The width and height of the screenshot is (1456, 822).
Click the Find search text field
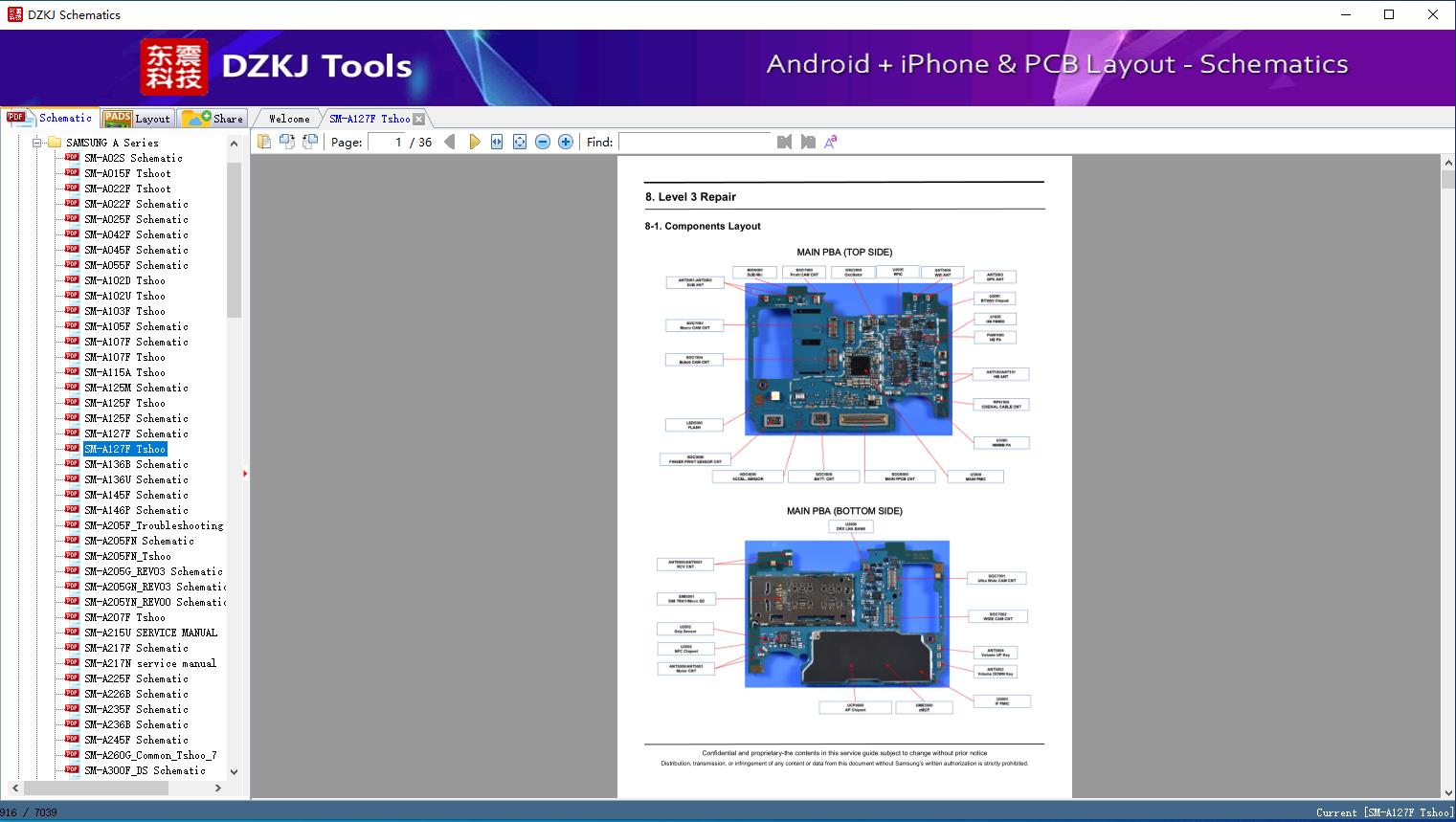[695, 142]
